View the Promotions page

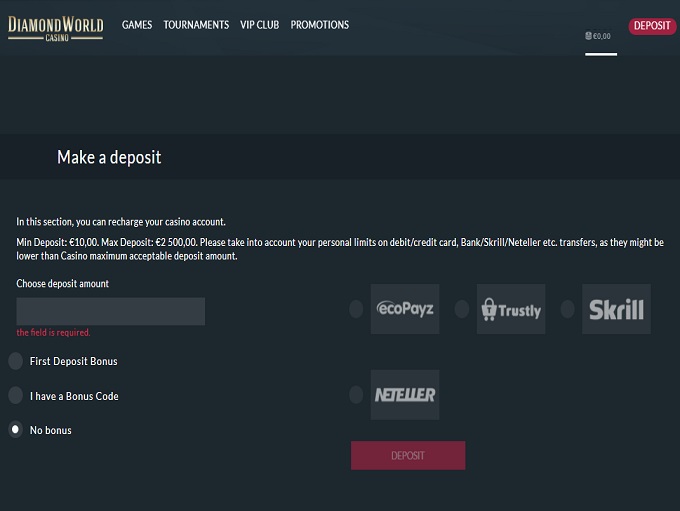click(320, 25)
